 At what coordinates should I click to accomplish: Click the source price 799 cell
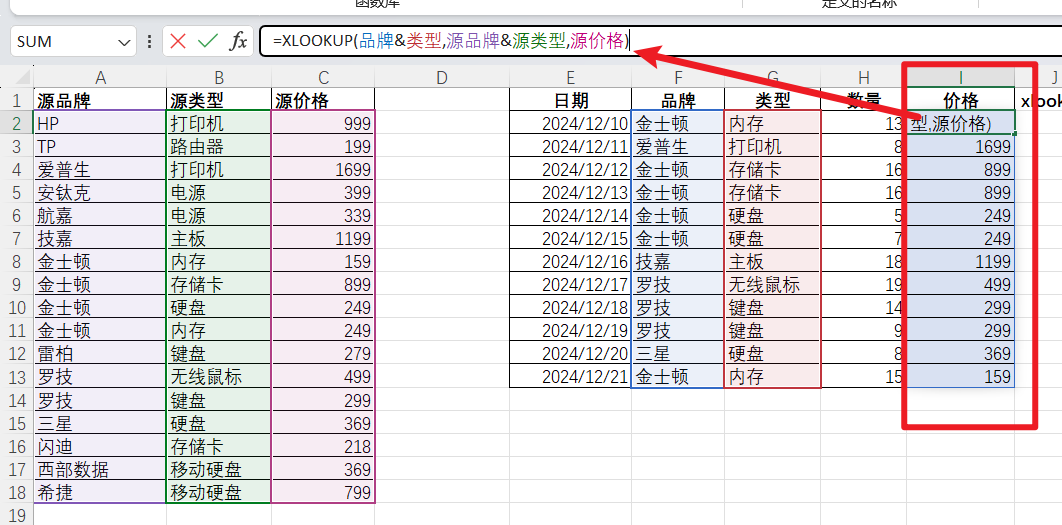pos(323,492)
